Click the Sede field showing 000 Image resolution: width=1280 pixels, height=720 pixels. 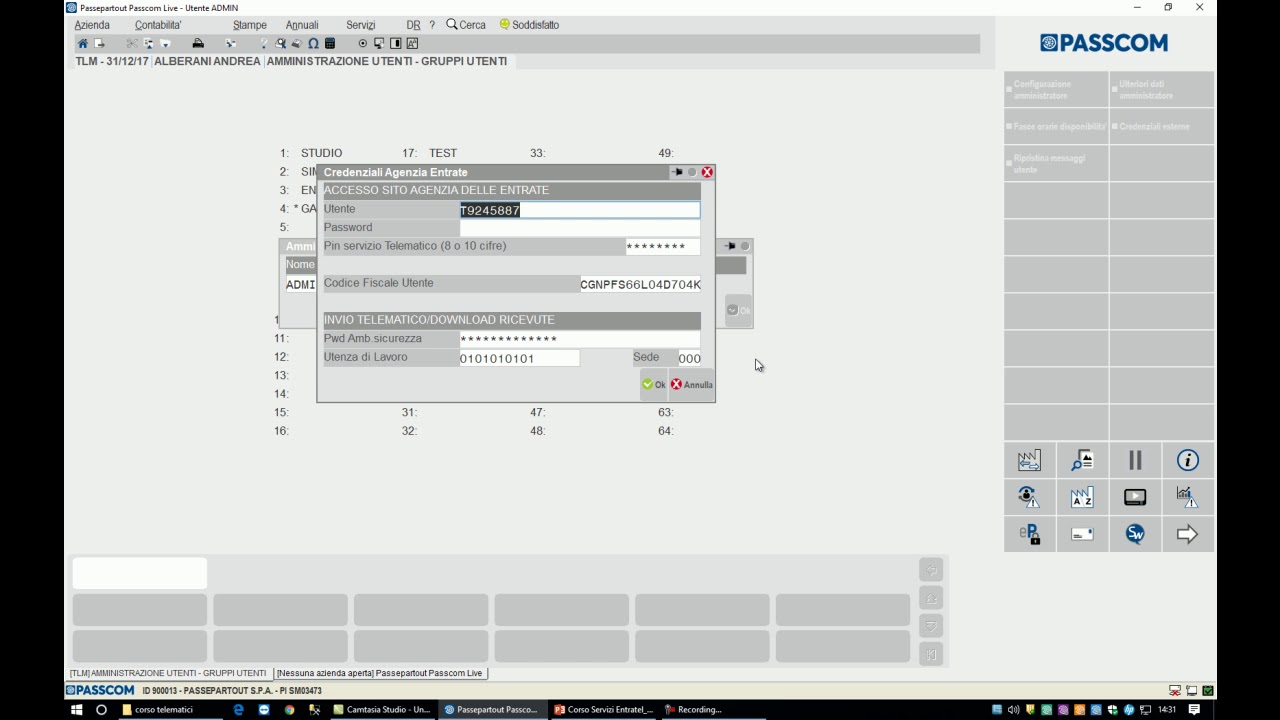689,358
